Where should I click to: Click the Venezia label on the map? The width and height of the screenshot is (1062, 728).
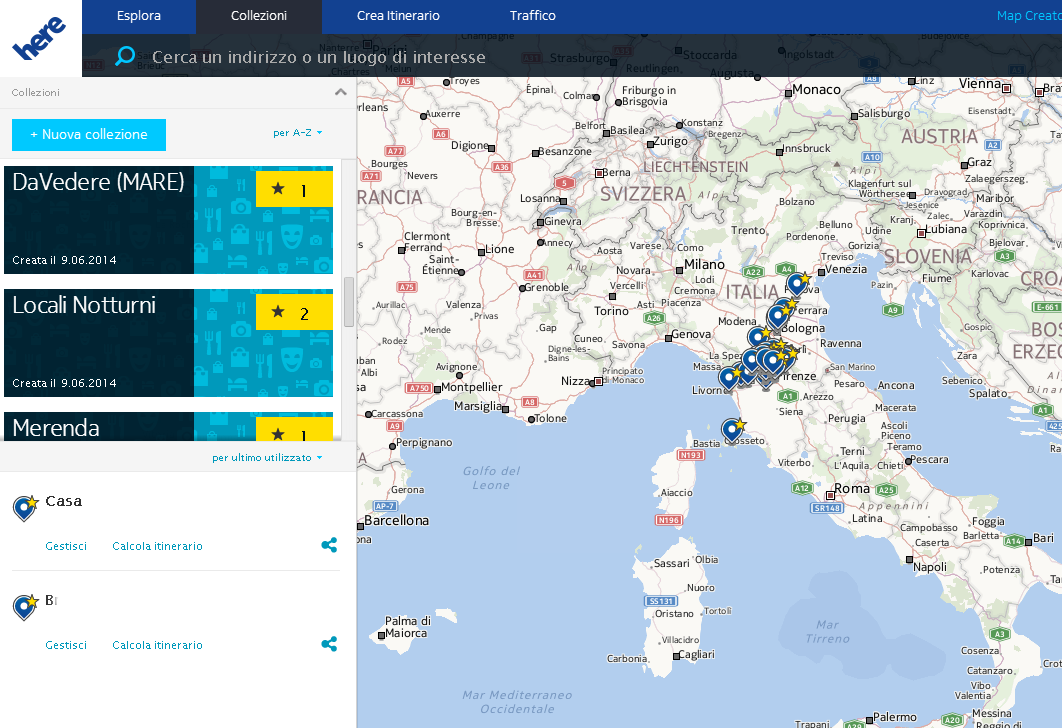(x=846, y=269)
